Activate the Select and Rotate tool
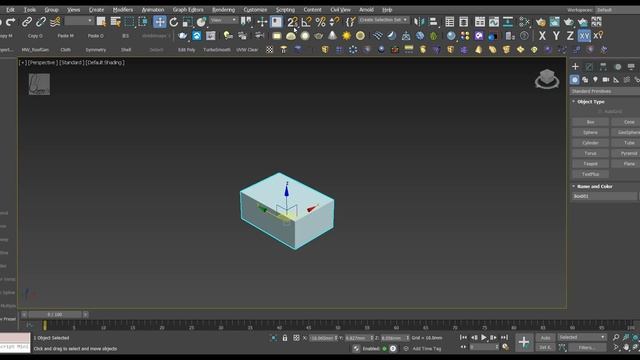This screenshot has width=640, height=360. pos(174,22)
